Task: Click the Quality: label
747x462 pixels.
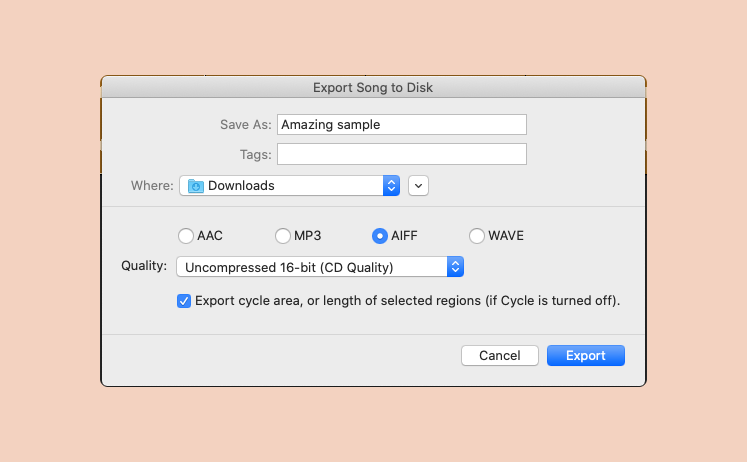Action: click(x=144, y=266)
